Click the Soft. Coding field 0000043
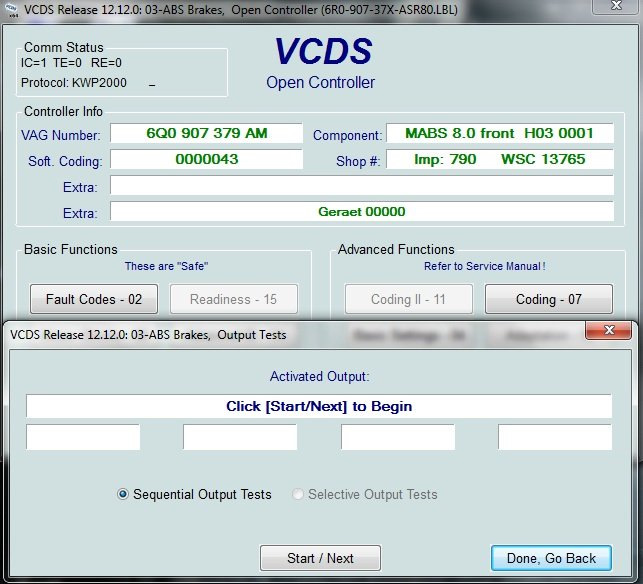 click(x=207, y=159)
